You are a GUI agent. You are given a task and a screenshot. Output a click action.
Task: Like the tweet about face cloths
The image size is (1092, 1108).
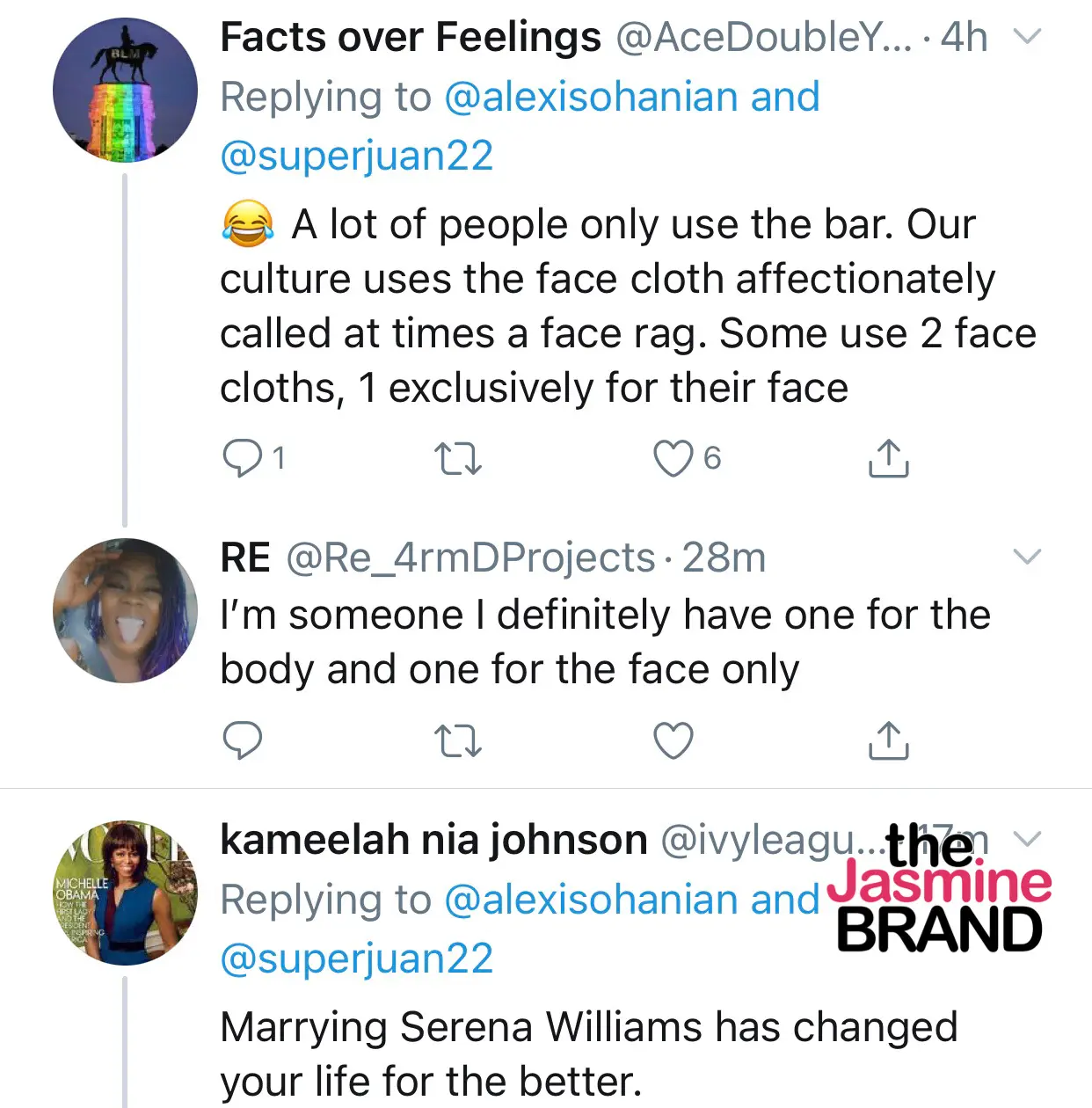[x=673, y=458]
